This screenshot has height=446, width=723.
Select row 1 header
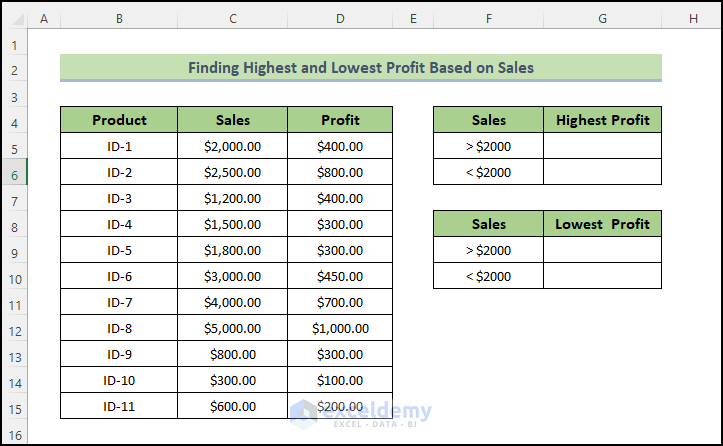14,45
